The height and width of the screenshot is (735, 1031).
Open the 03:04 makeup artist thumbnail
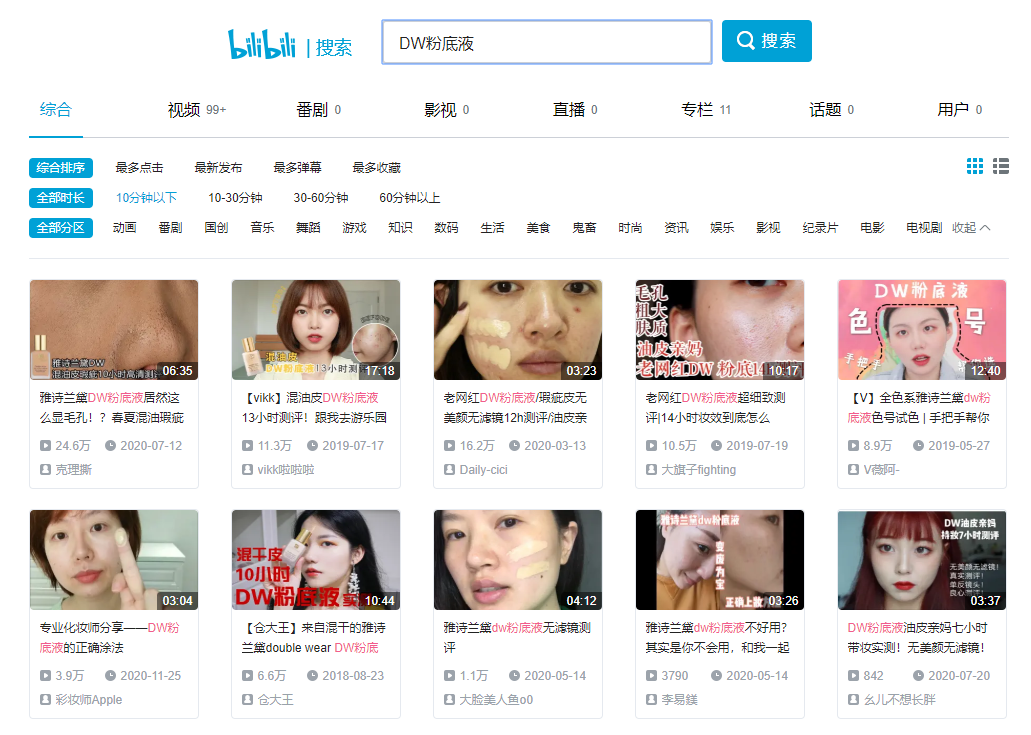point(114,560)
